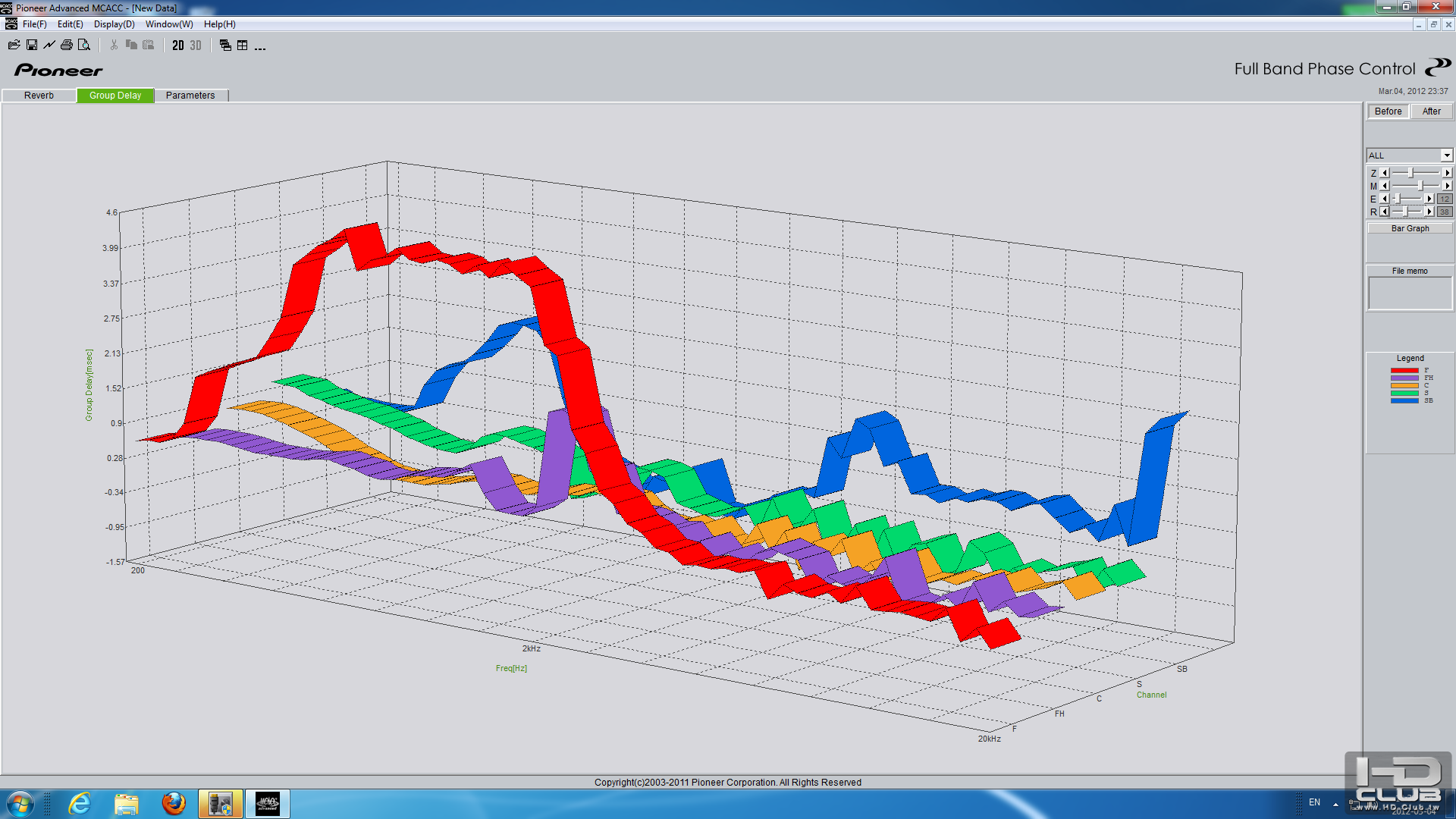Click the E value field showing 12
Screen dimensions: 1456x819
tap(1444, 199)
